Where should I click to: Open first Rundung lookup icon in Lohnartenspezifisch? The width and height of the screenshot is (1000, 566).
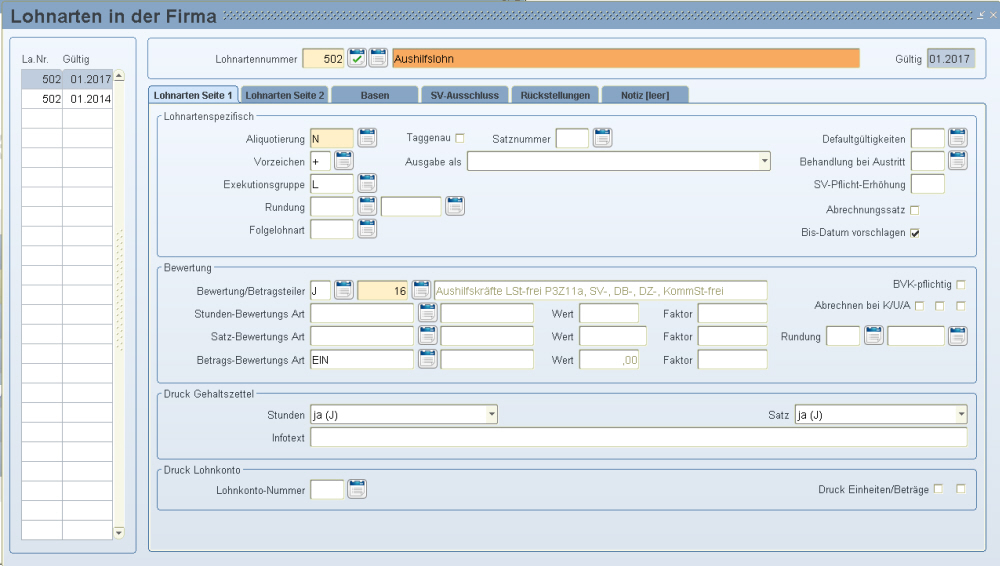367,206
